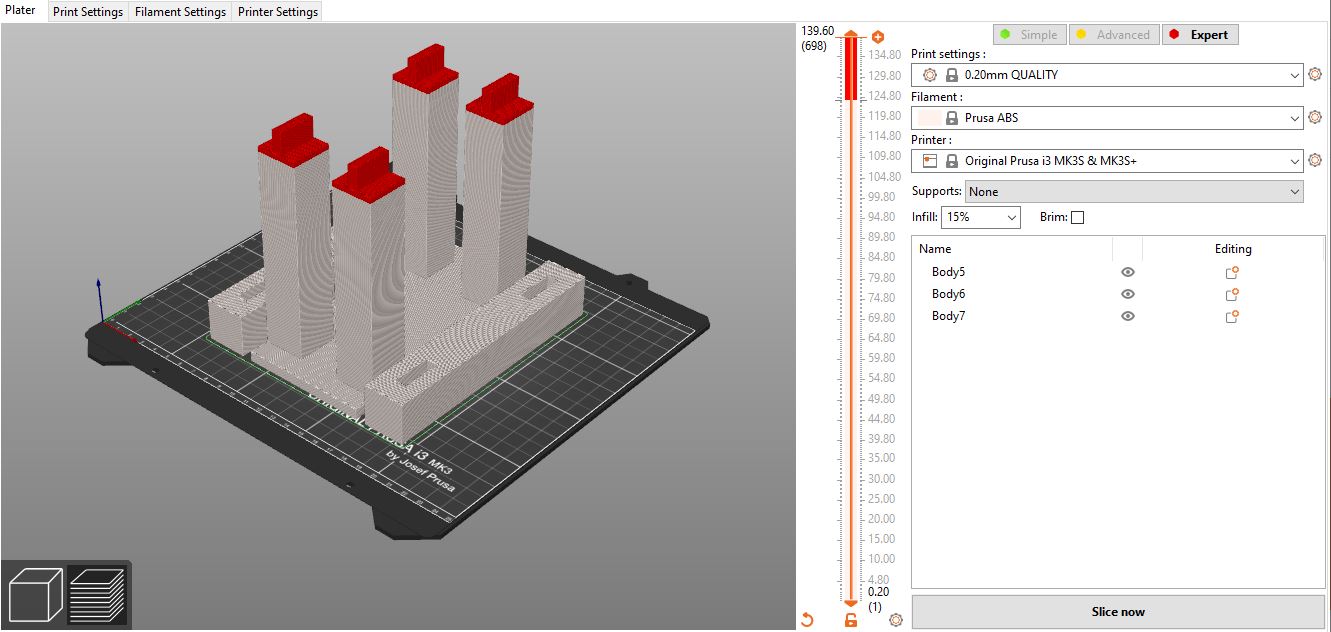Open layer slider settings gear icon
Image resolution: width=1331 pixels, height=632 pixels.
pos(895,620)
